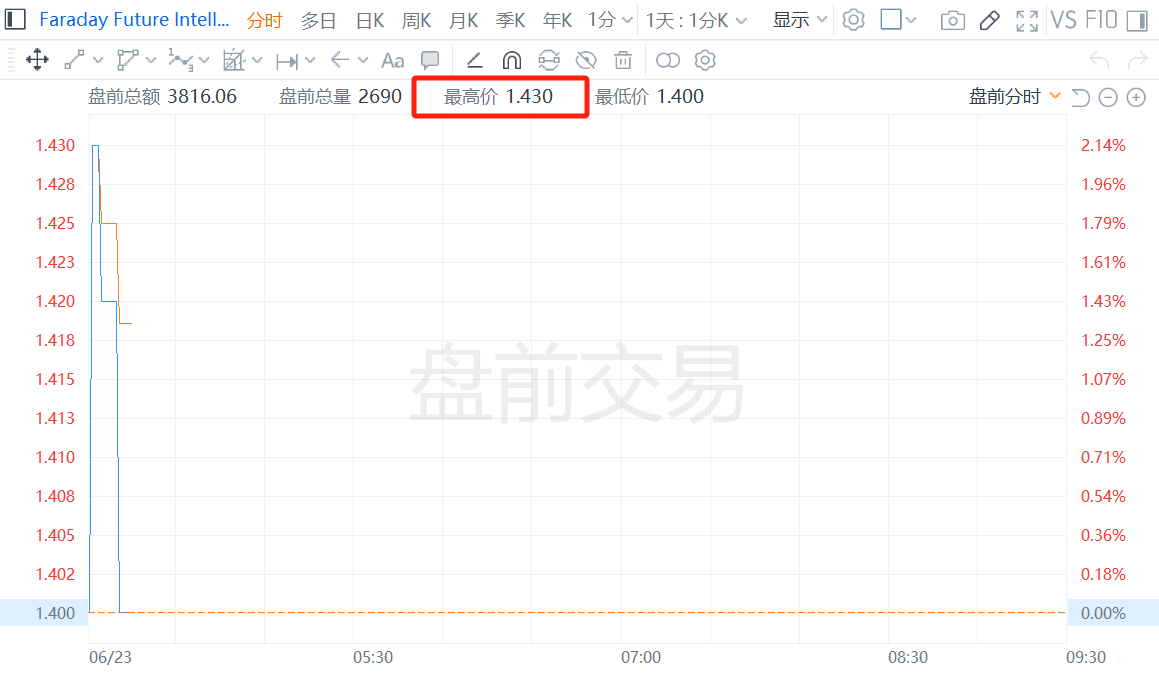Select the comment bubble note tool
Viewport: 1159px width, 681px height.
pyautogui.click(x=429, y=61)
